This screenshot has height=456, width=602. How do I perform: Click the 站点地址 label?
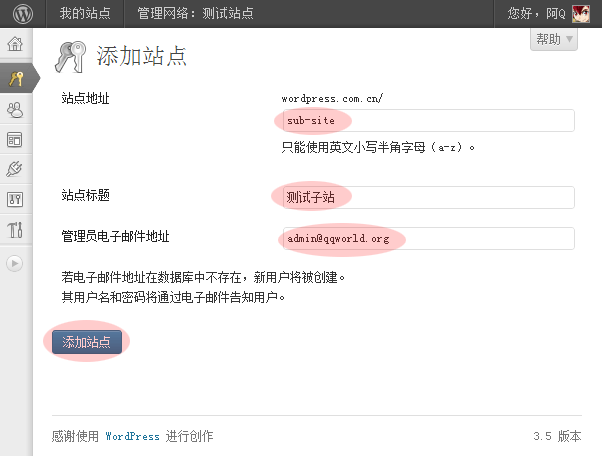click(x=85, y=98)
